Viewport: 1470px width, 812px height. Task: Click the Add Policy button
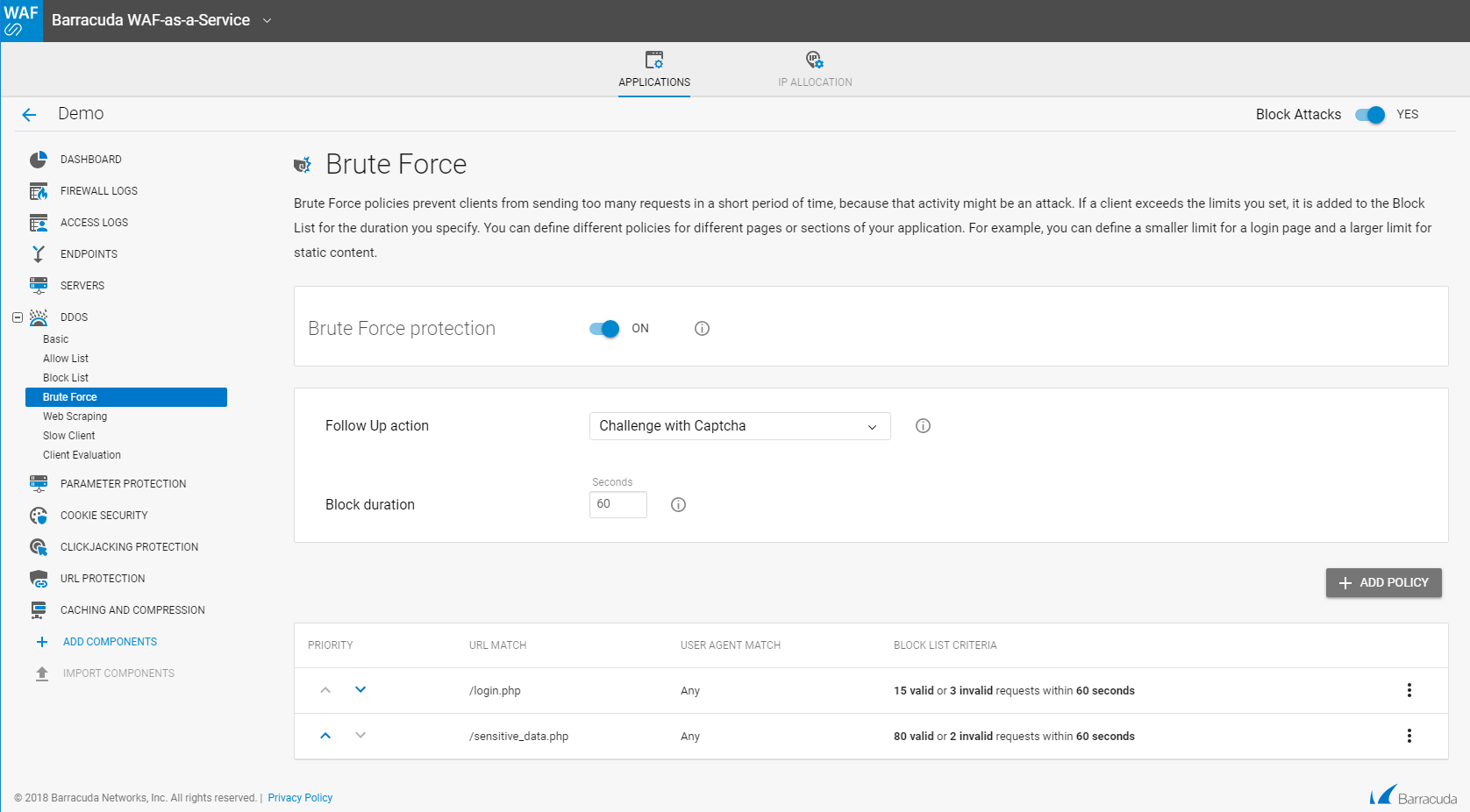click(1383, 583)
